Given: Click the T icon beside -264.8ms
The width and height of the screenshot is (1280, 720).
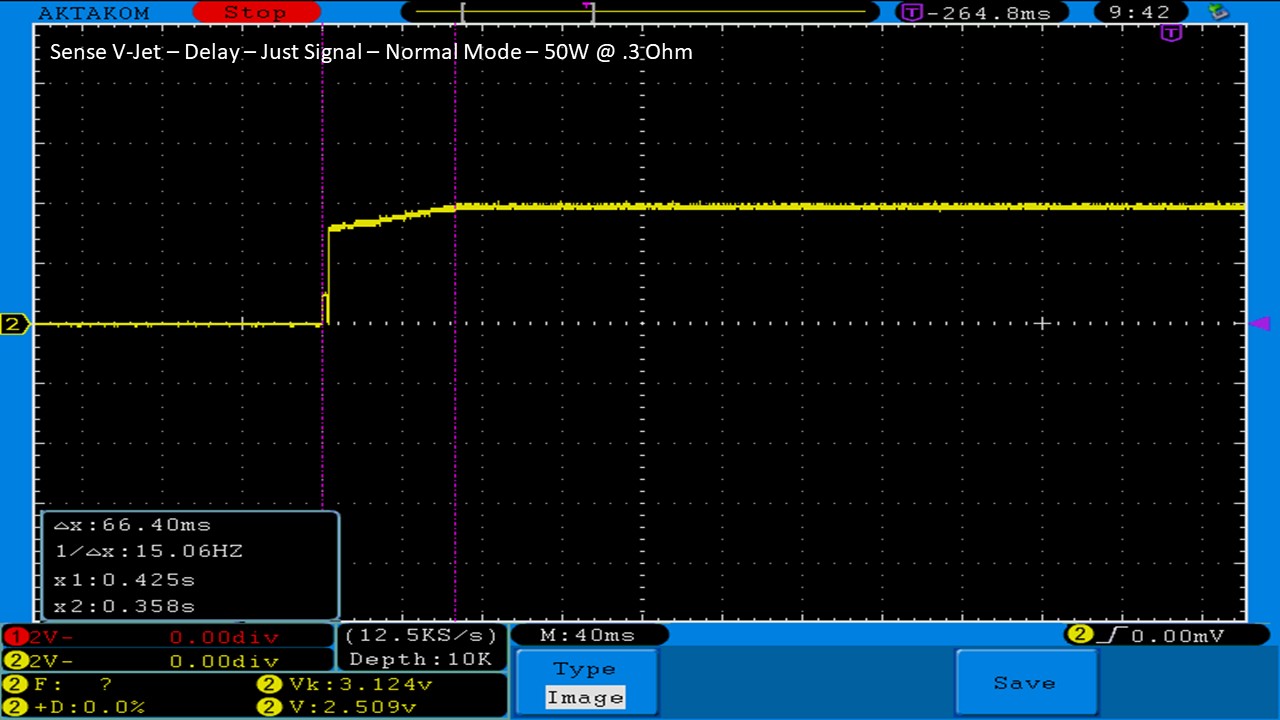Looking at the screenshot, I should (912, 12).
